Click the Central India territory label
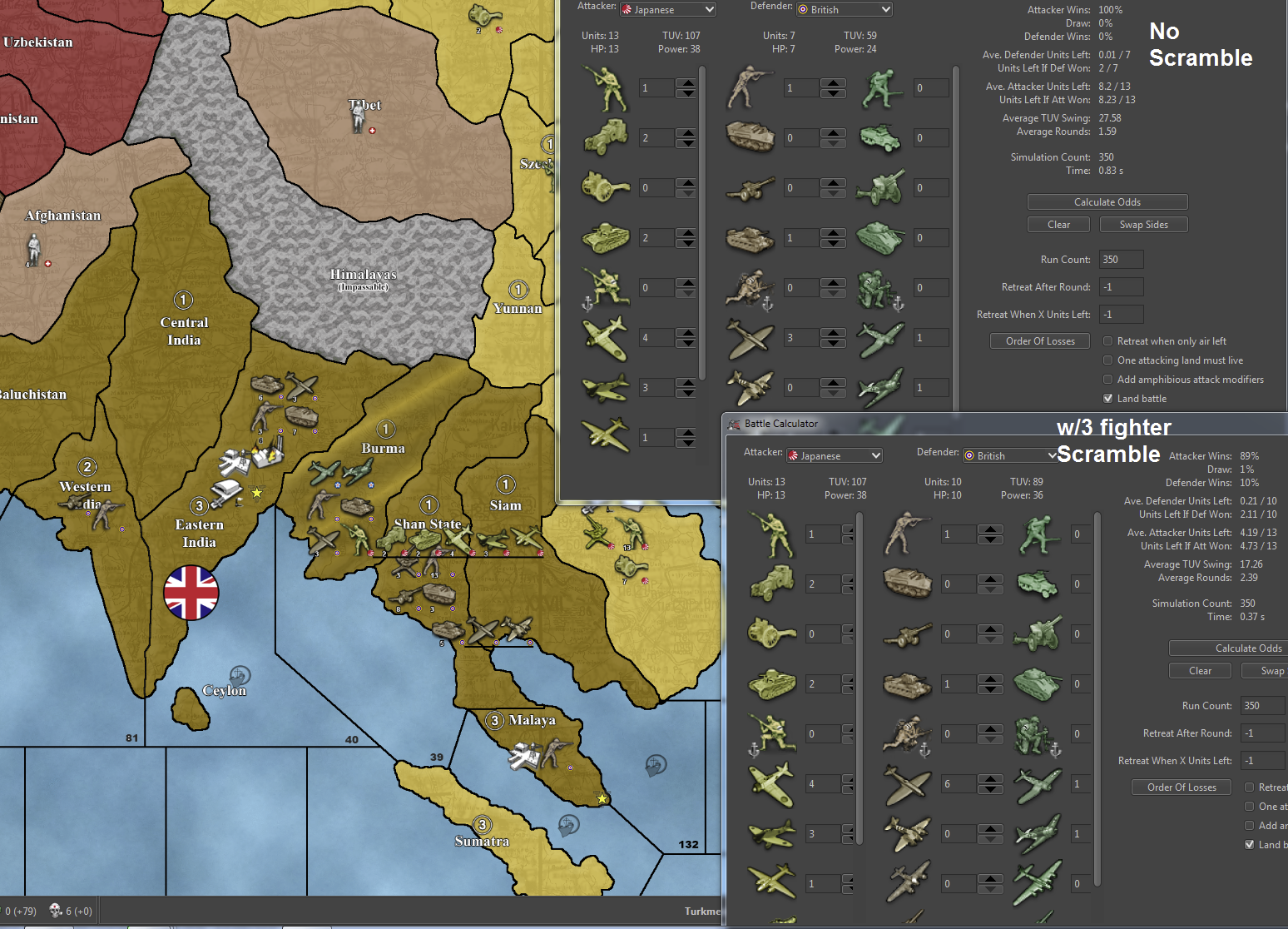The width and height of the screenshot is (1288, 929). [184, 331]
